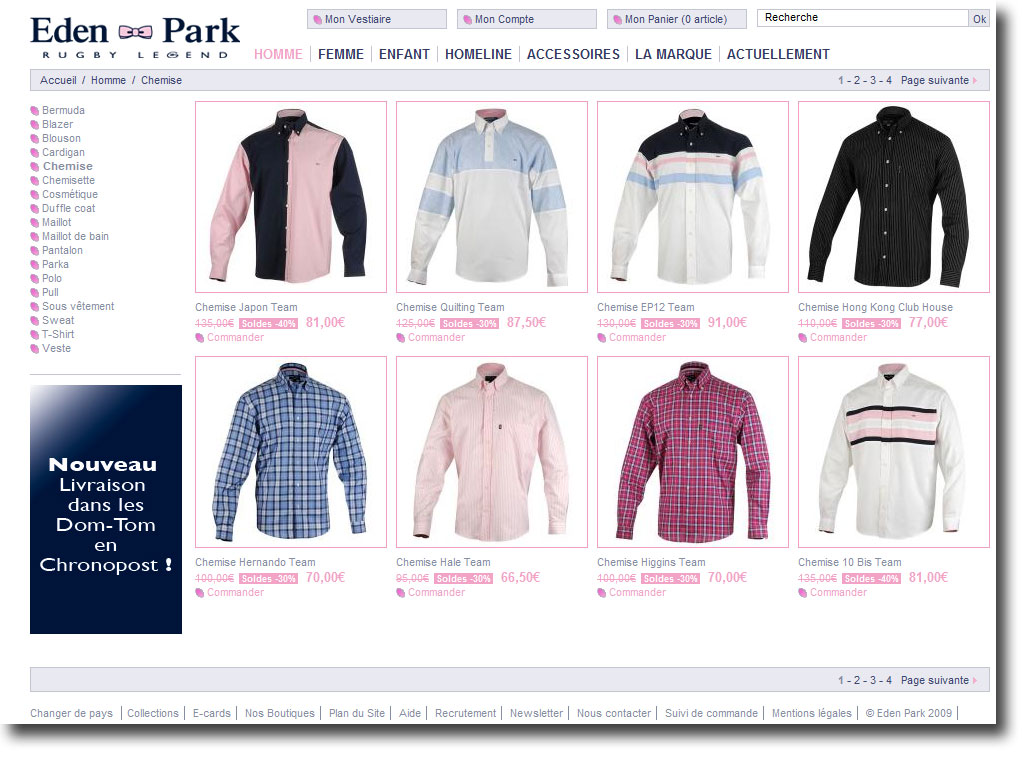This screenshot has width=1022, height=757.
Task: Open the Chemise Higgins Team shirt photo
Action: (693, 452)
